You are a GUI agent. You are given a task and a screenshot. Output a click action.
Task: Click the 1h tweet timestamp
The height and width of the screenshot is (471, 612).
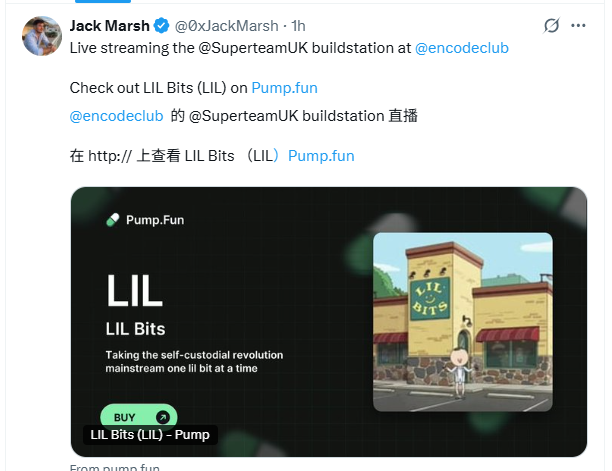(298, 26)
